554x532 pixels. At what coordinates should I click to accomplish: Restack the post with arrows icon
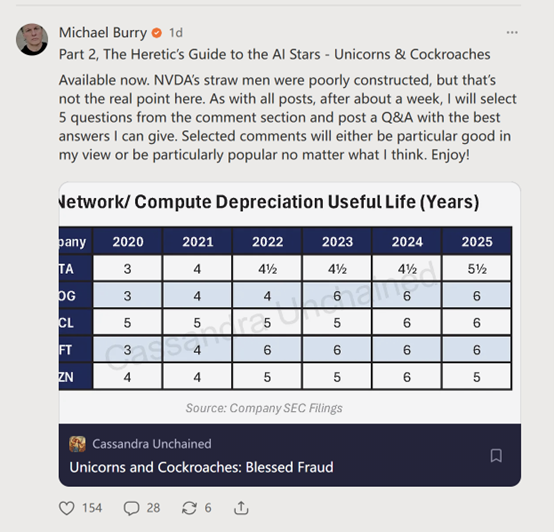(189, 508)
